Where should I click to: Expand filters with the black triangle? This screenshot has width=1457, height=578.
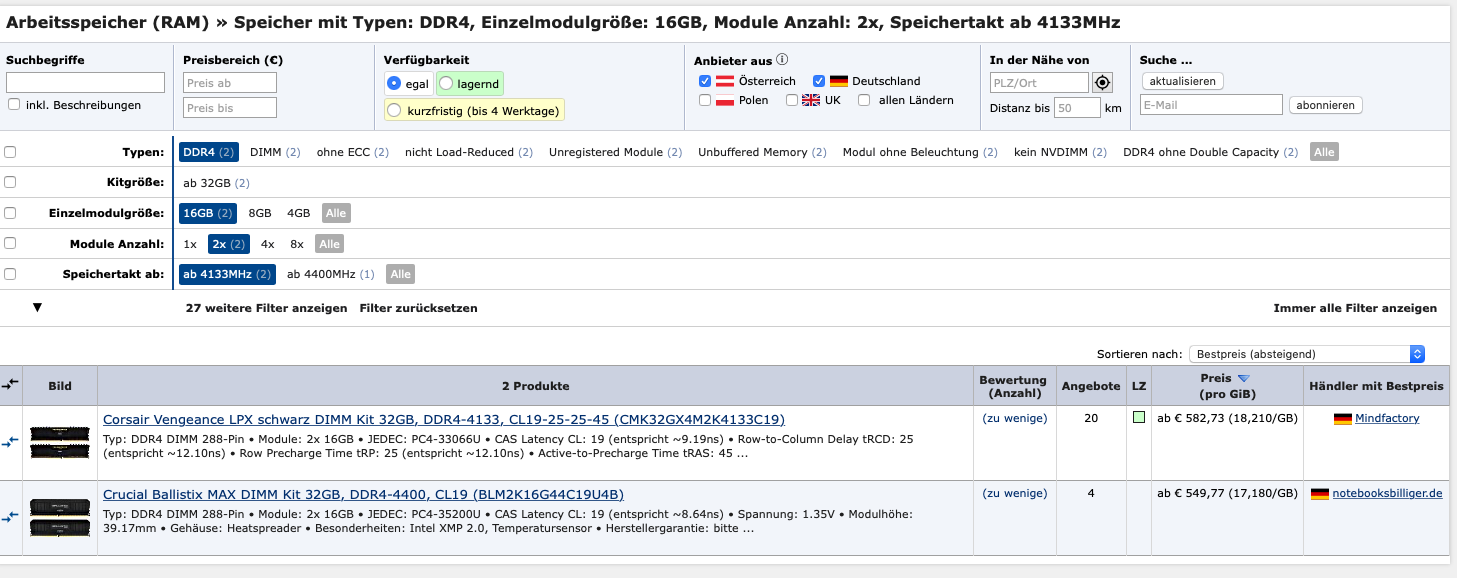coord(37,308)
